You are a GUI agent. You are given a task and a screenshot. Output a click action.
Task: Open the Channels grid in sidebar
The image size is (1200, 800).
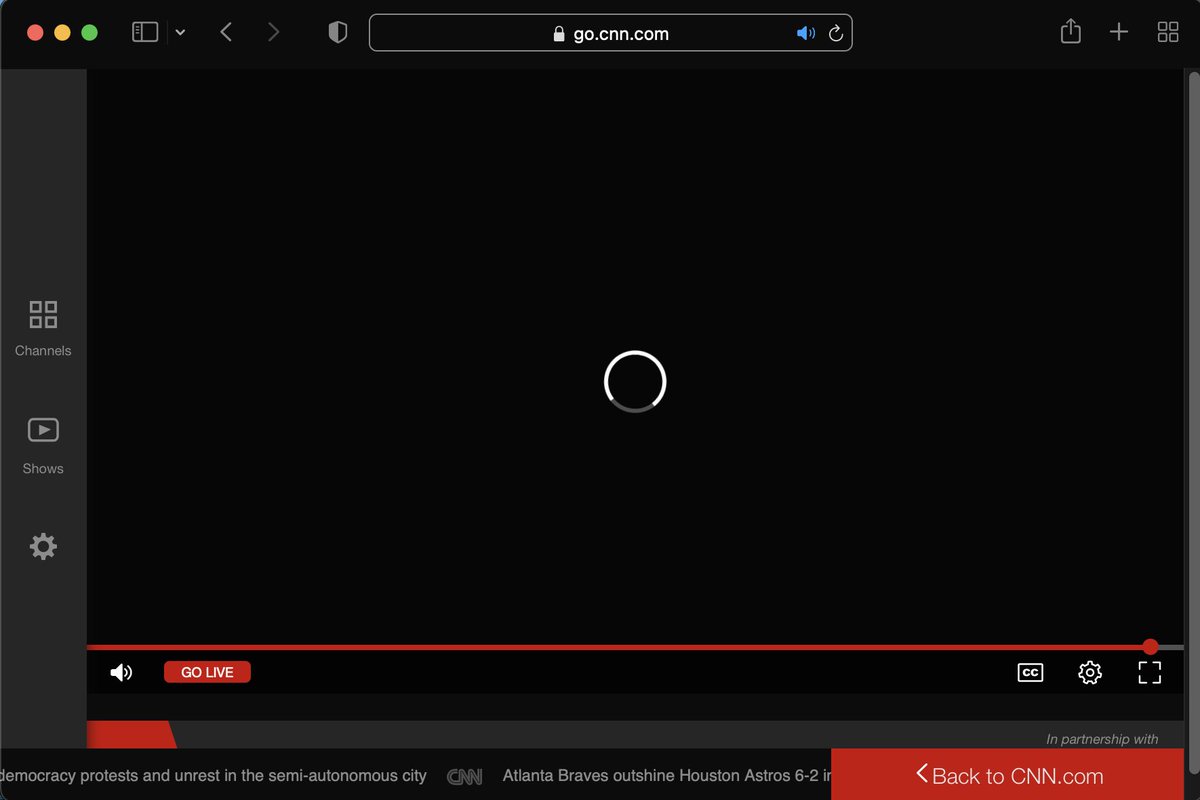43,328
